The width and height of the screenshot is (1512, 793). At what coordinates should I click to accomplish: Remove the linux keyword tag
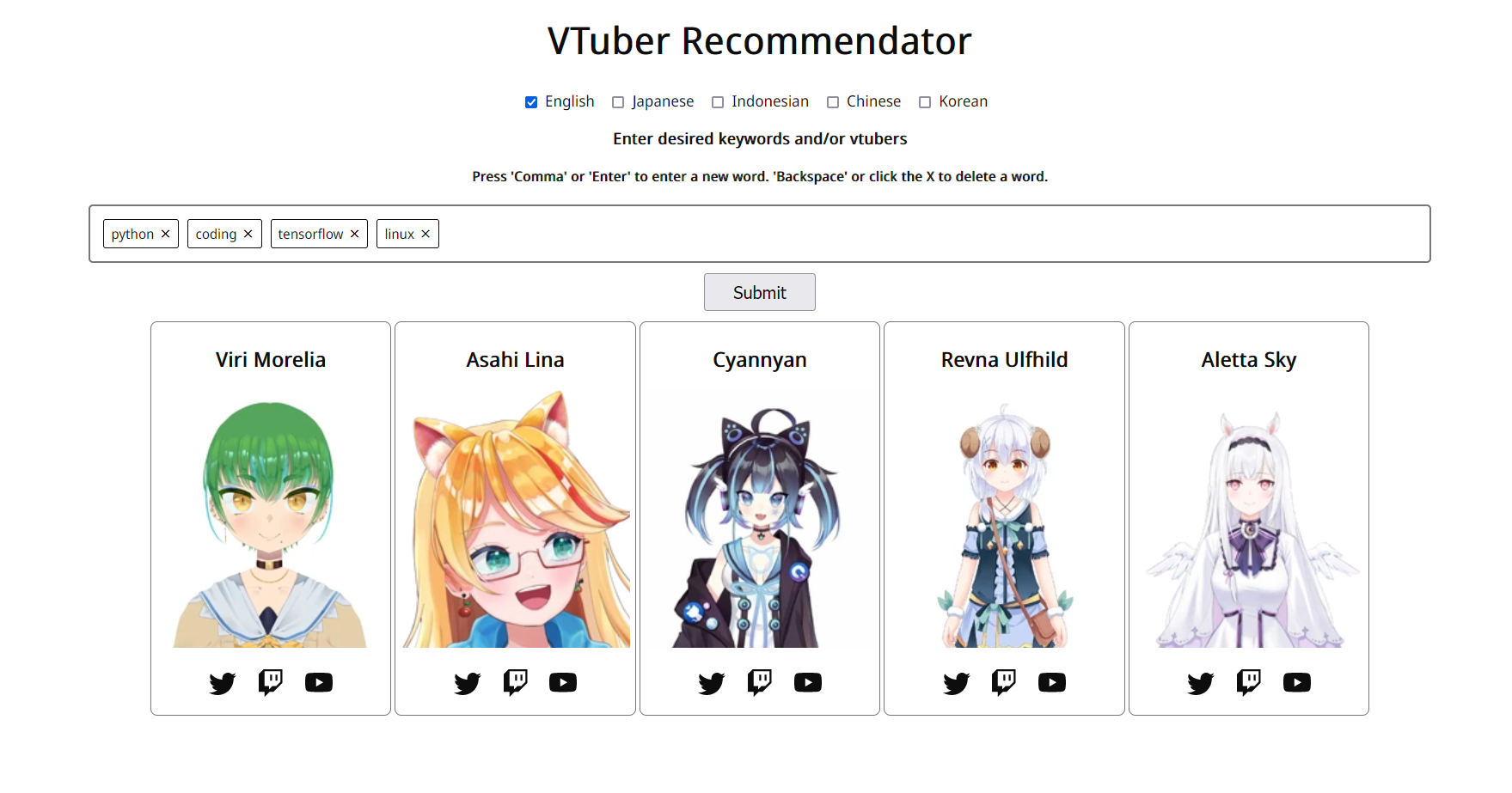pyautogui.click(x=425, y=234)
